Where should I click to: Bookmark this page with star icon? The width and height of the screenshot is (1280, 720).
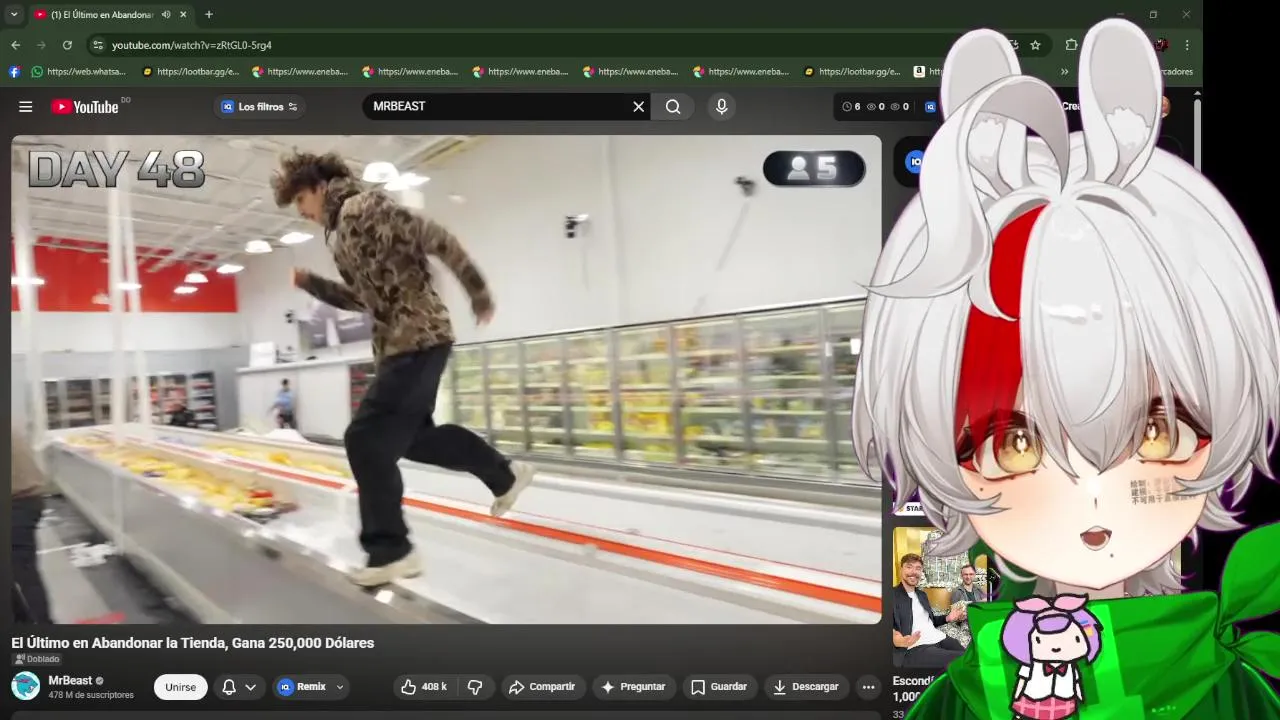coord(1035,45)
